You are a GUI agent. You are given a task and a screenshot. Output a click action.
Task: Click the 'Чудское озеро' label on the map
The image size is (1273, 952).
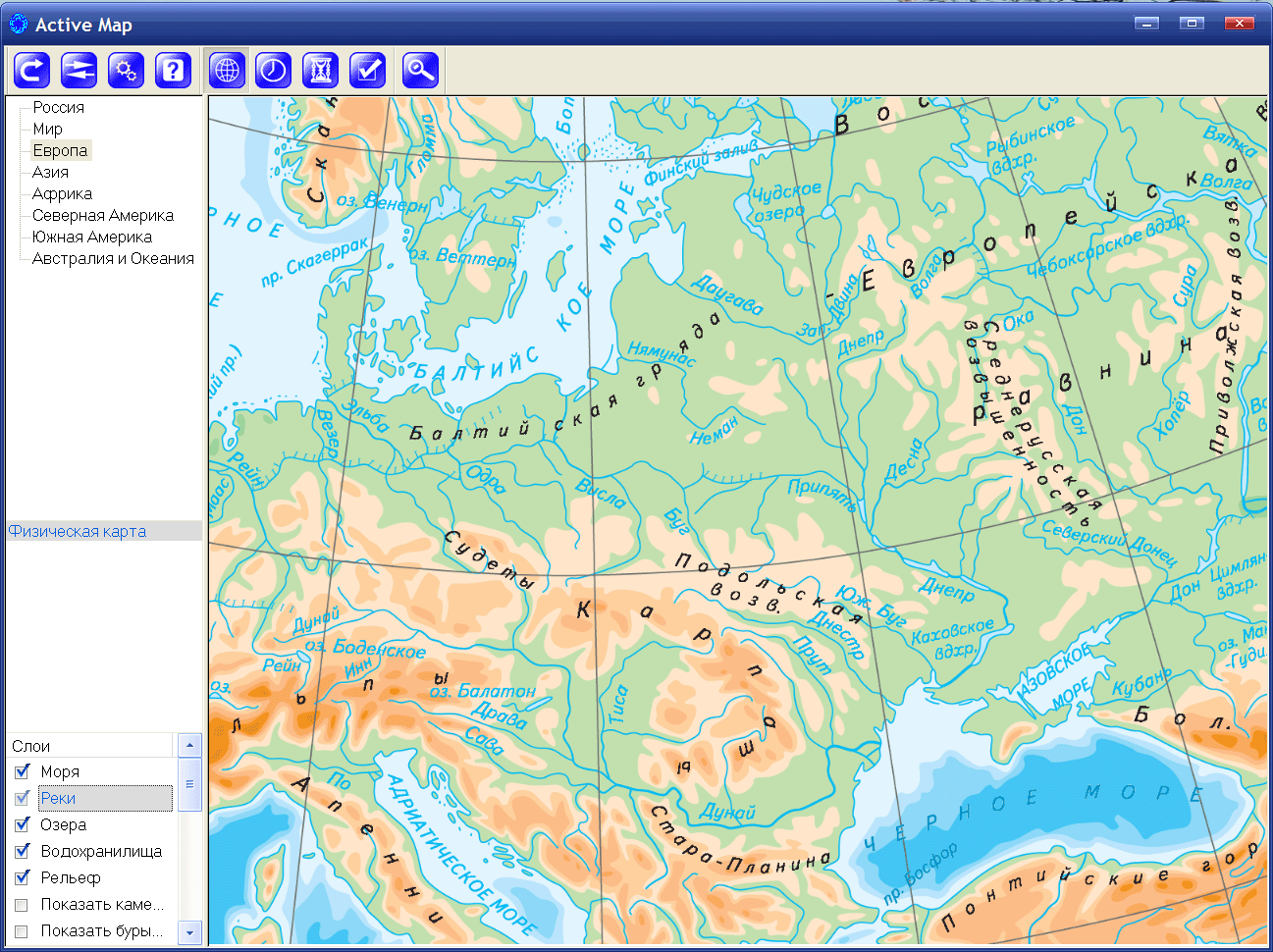pyautogui.click(x=786, y=200)
